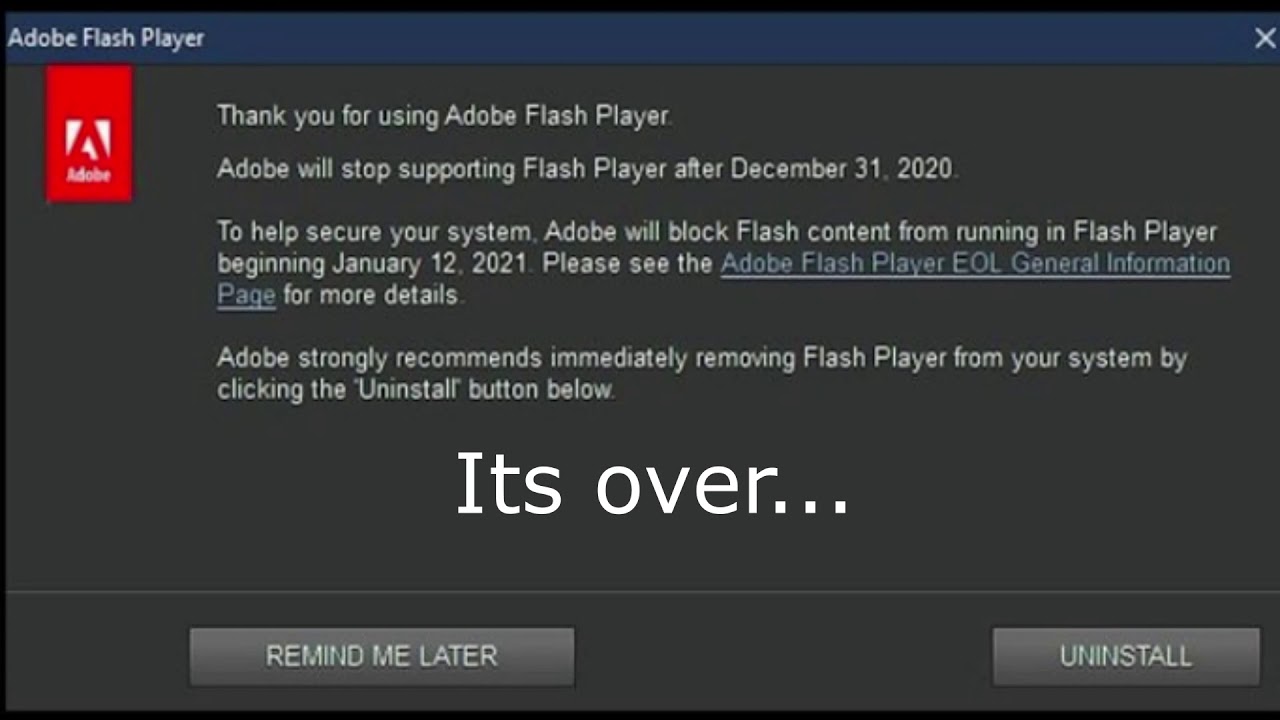This screenshot has width=1280, height=720.
Task: Click the underlined 'Page' link text
Action: 246,295
